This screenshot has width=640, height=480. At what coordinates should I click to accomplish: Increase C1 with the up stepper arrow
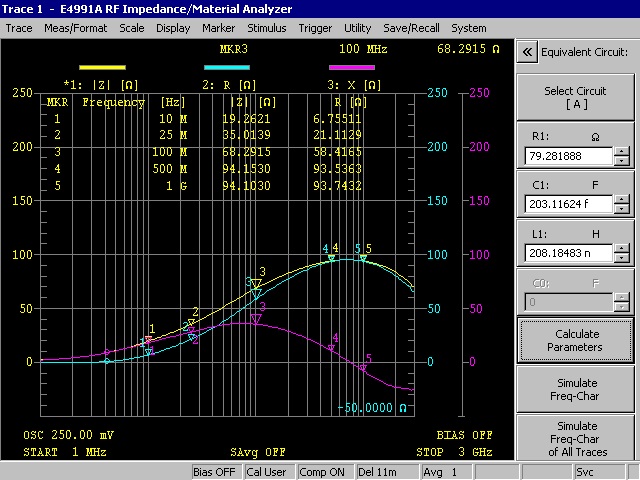coord(622,200)
